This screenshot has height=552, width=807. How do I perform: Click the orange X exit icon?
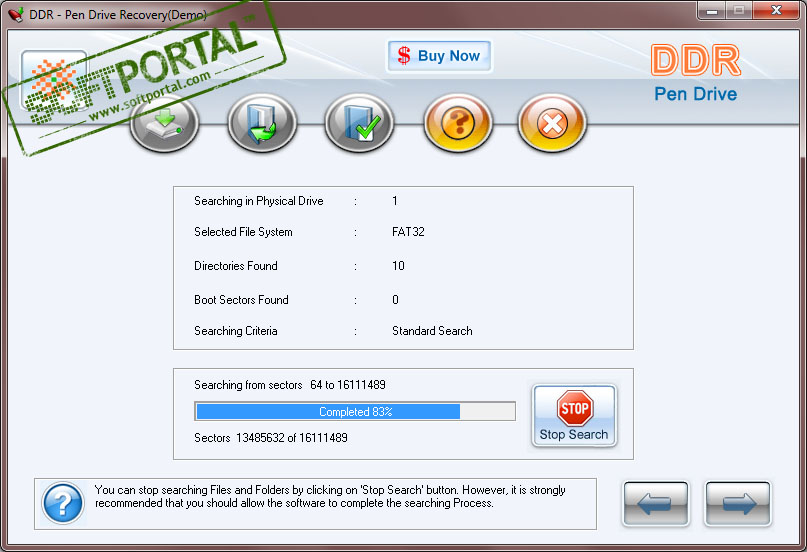tap(552, 123)
